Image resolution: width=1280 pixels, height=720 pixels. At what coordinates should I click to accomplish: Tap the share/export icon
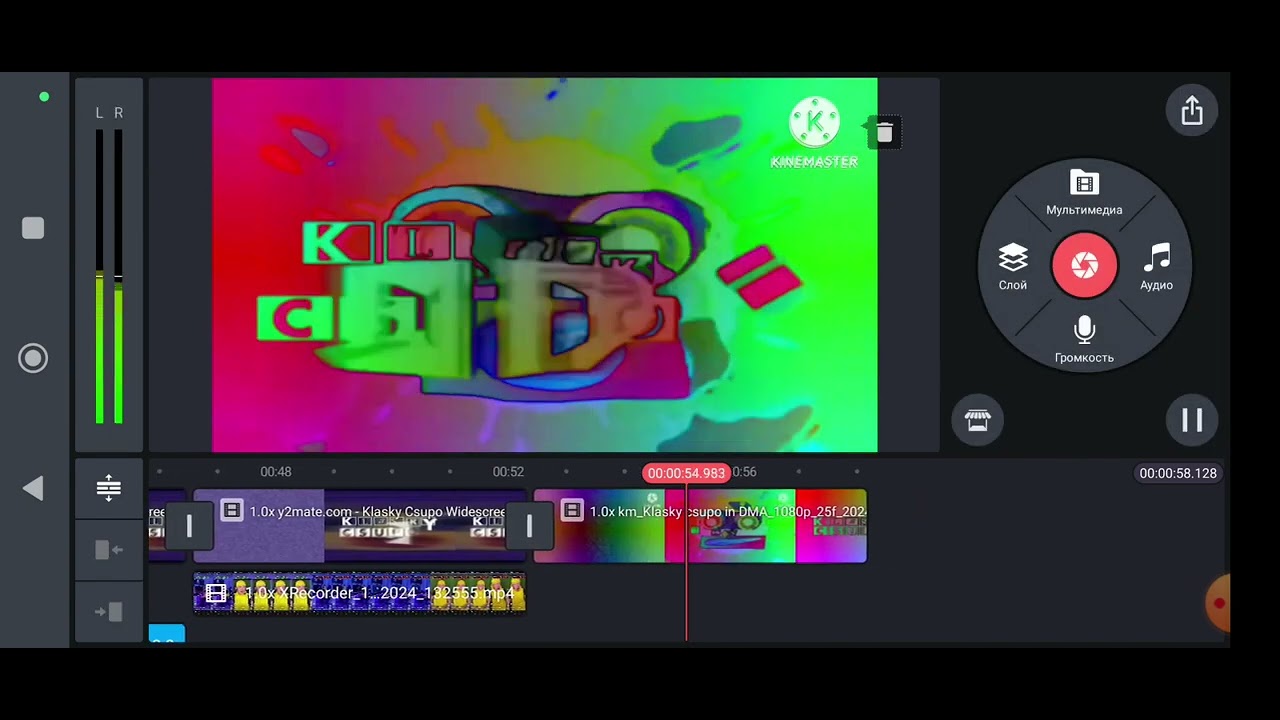coord(1192,110)
